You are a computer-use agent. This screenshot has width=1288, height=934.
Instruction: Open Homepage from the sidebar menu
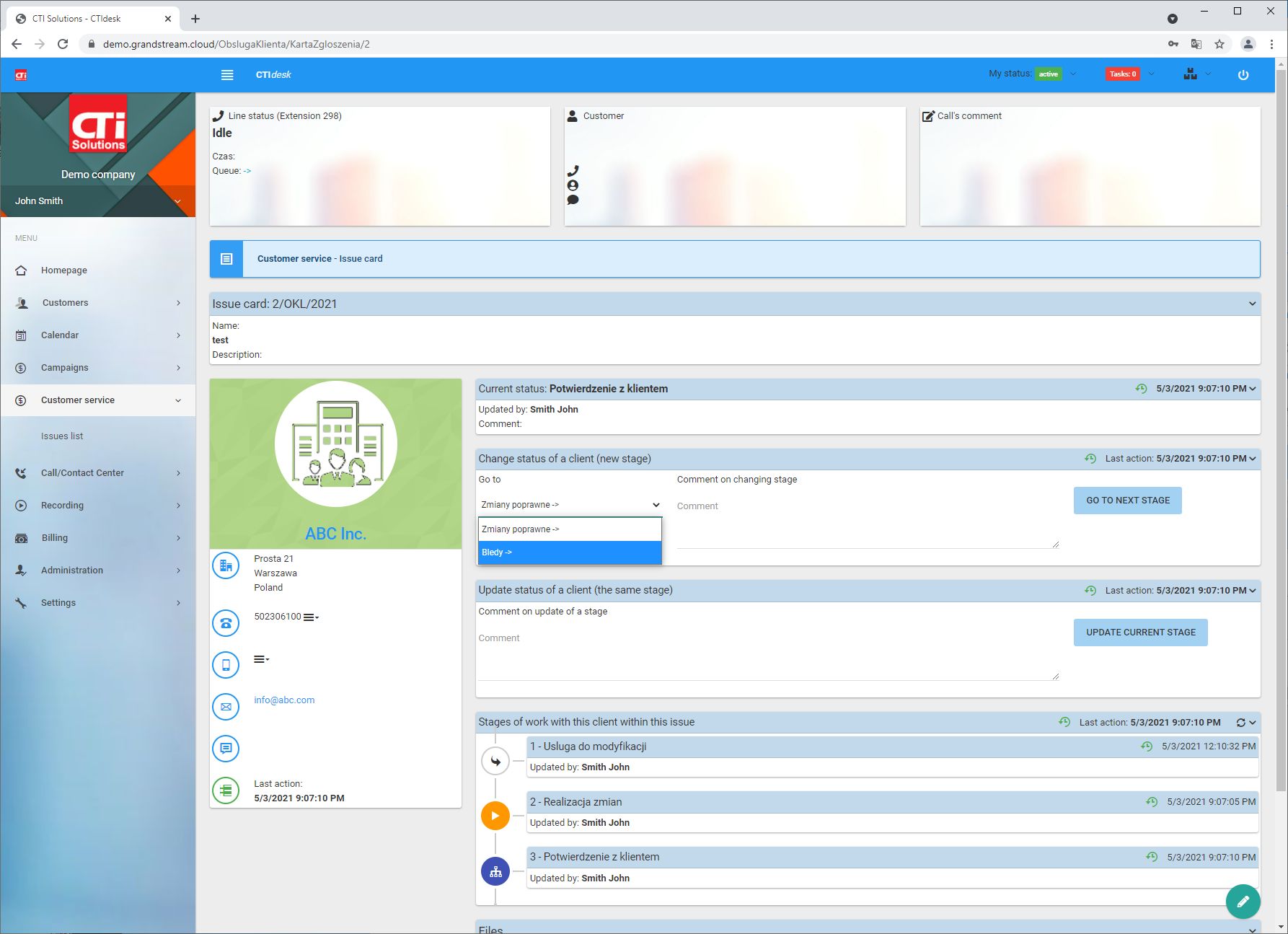98,270
